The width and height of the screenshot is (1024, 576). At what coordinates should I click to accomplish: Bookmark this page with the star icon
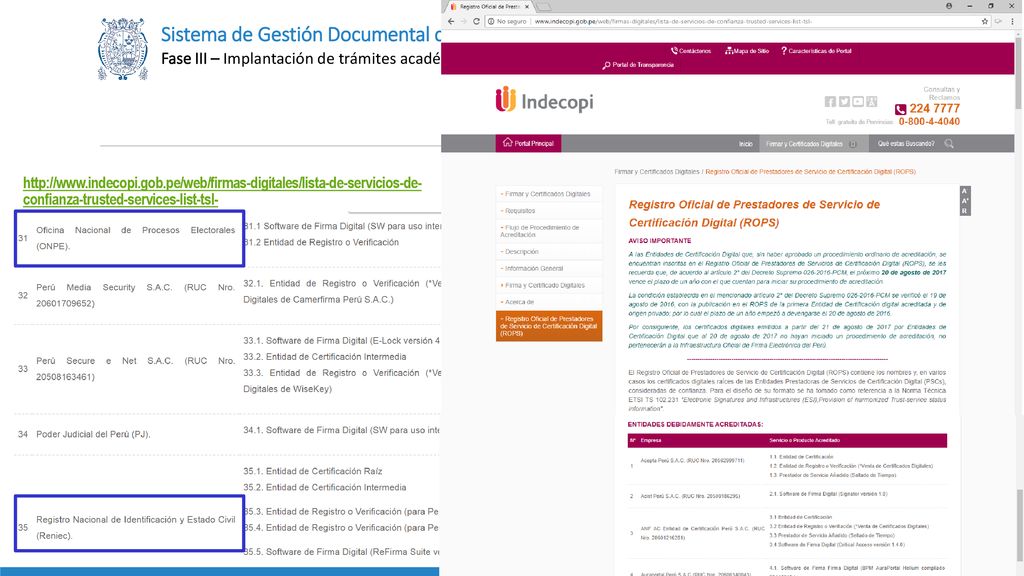click(x=985, y=22)
